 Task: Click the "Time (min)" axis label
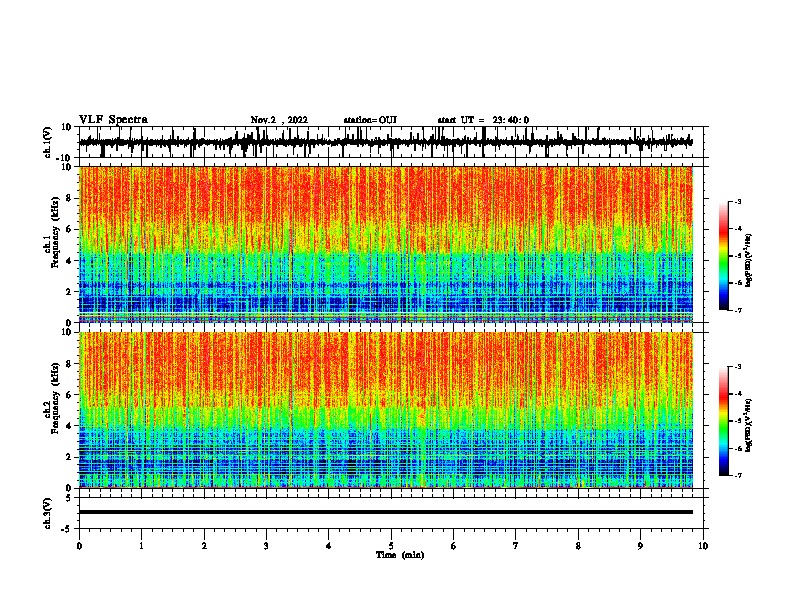pos(400,555)
